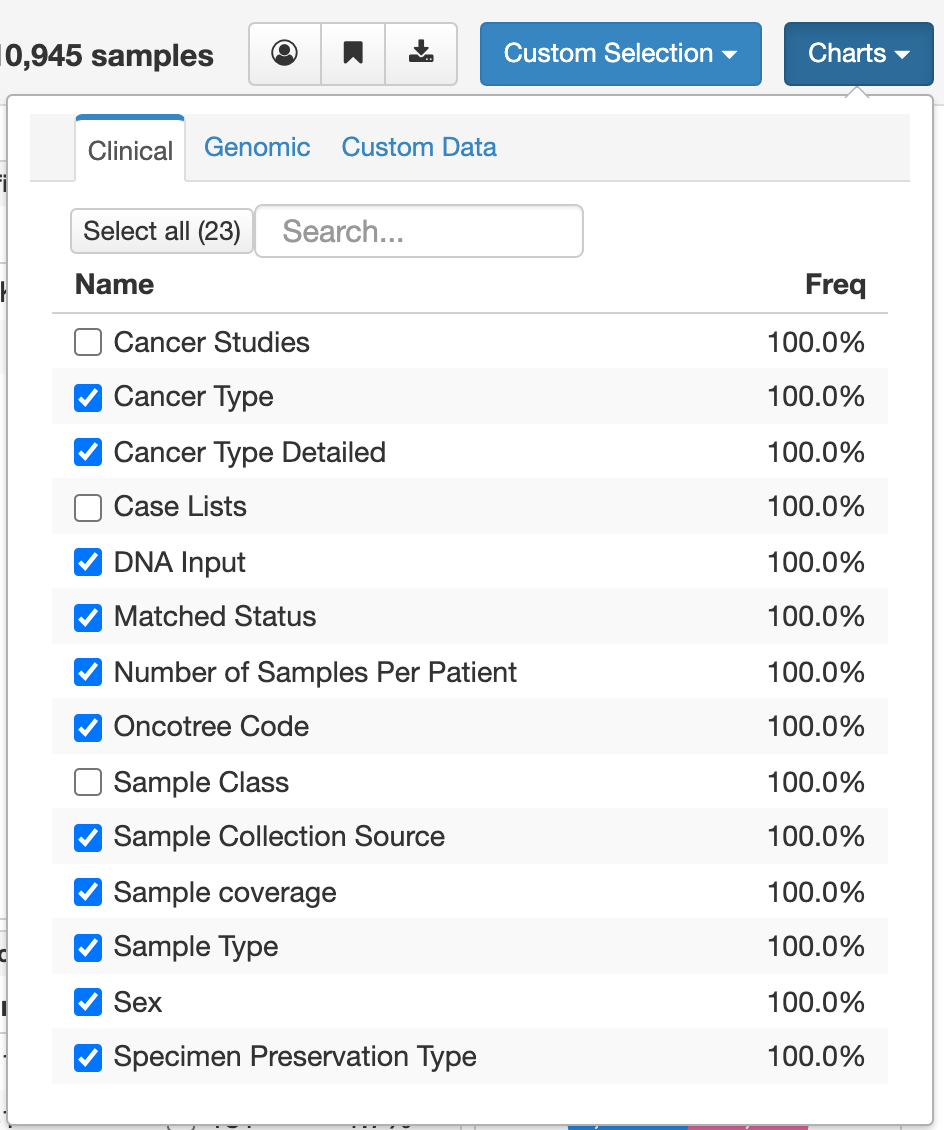The image size is (944, 1130).
Task: Disable the Specimen Preservation Type chart
Action: point(87,1057)
